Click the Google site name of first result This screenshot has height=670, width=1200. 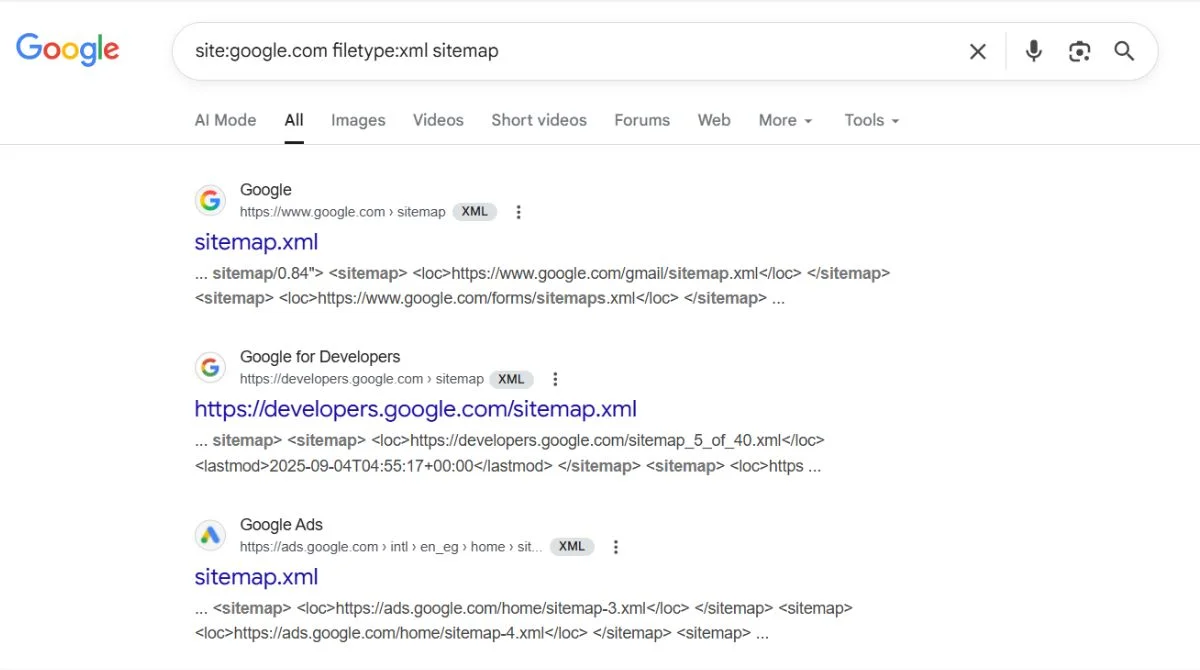(266, 190)
